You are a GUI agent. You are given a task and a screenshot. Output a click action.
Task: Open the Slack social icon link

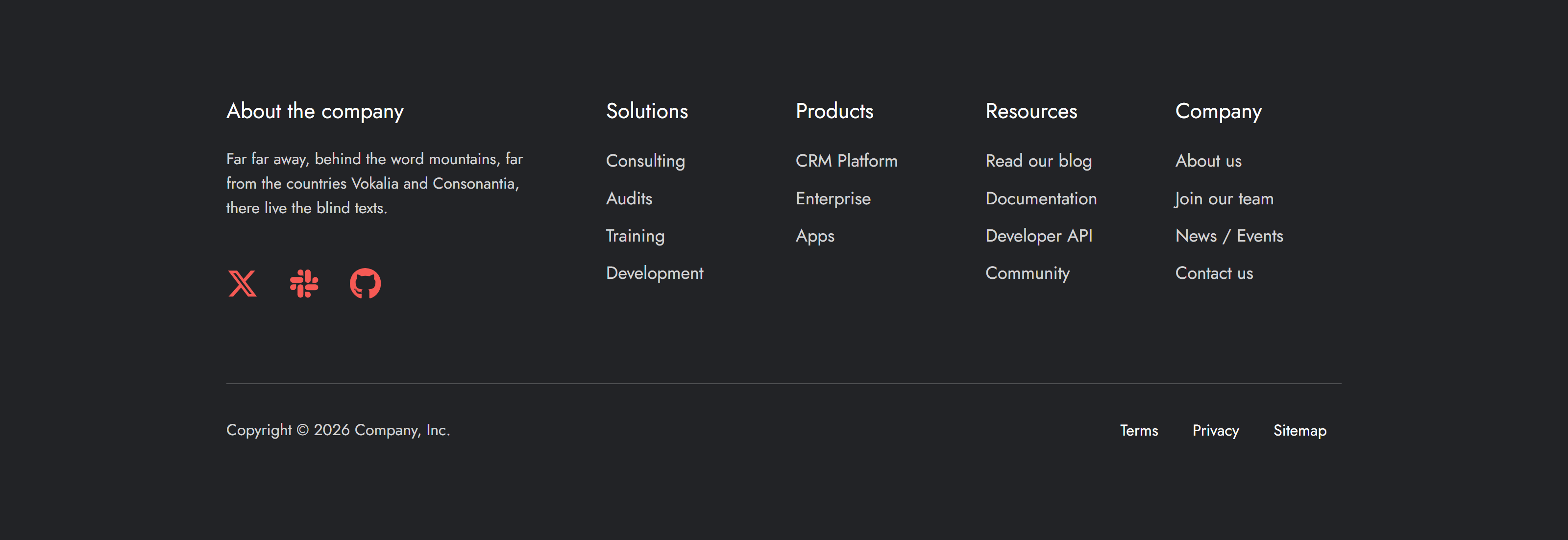tap(304, 284)
